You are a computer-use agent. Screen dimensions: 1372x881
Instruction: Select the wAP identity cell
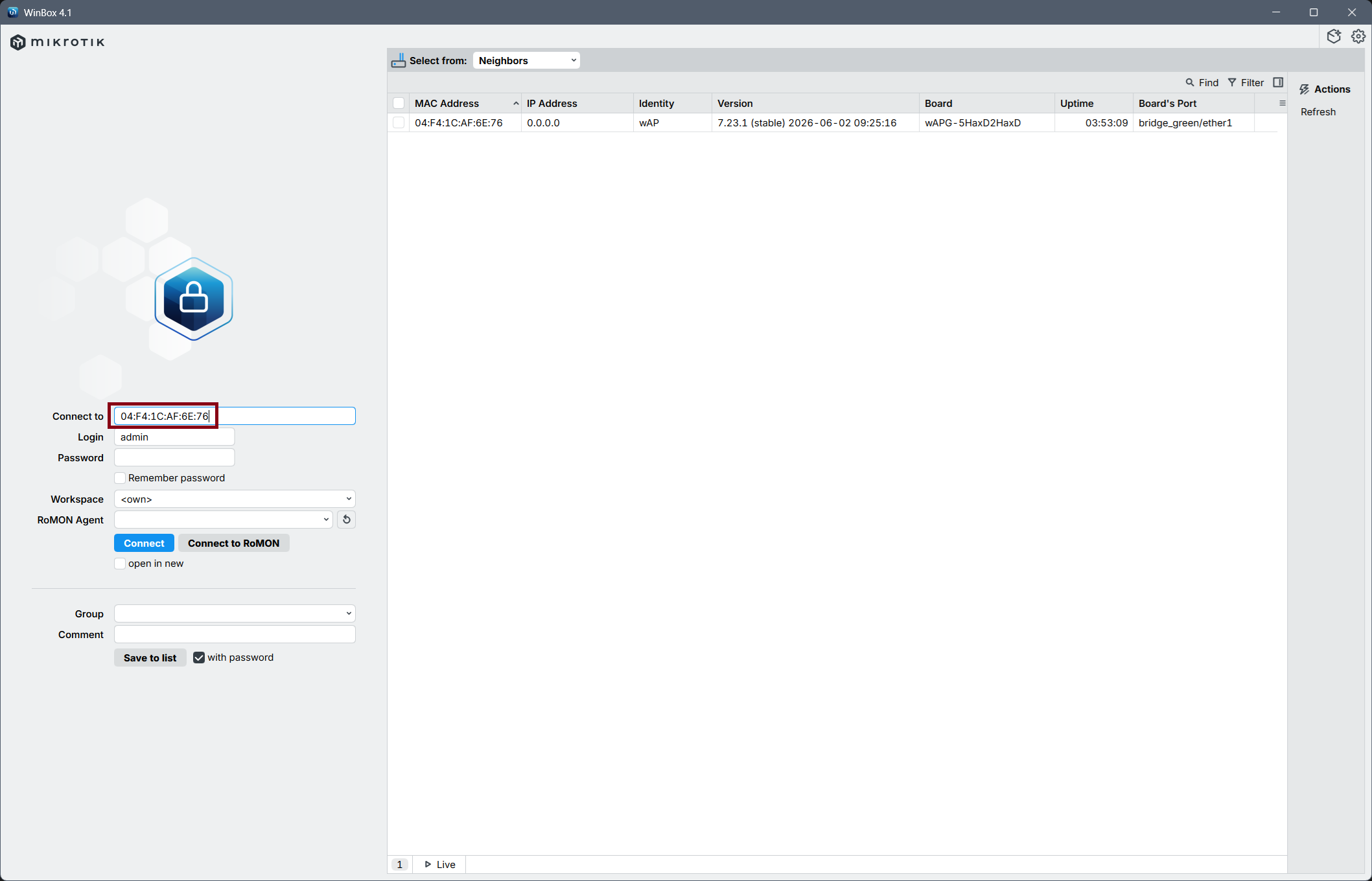coord(672,122)
